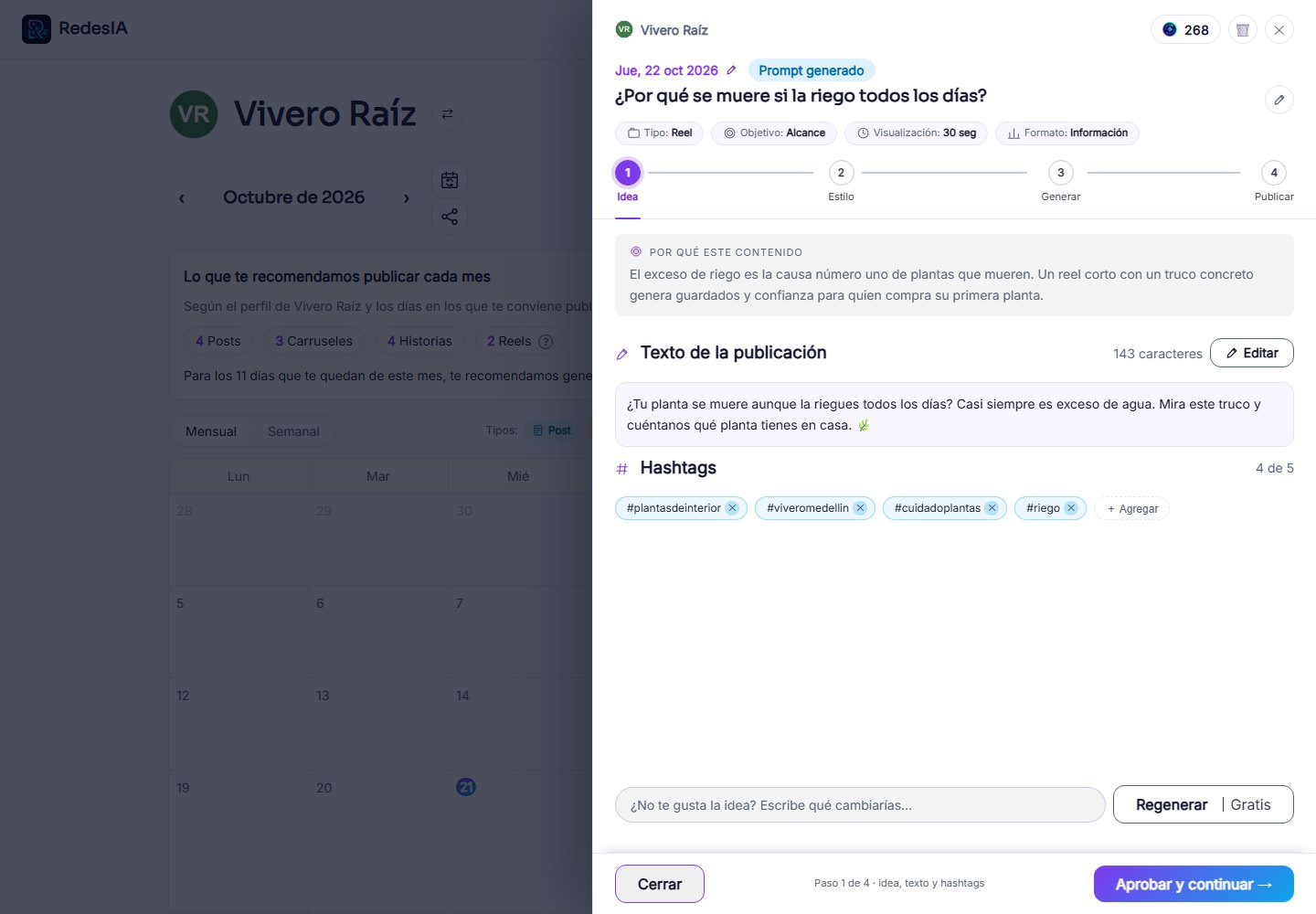Click Aprobar y continuar
Viewport: 1316px width, 914px height.
pos(1194,884)
